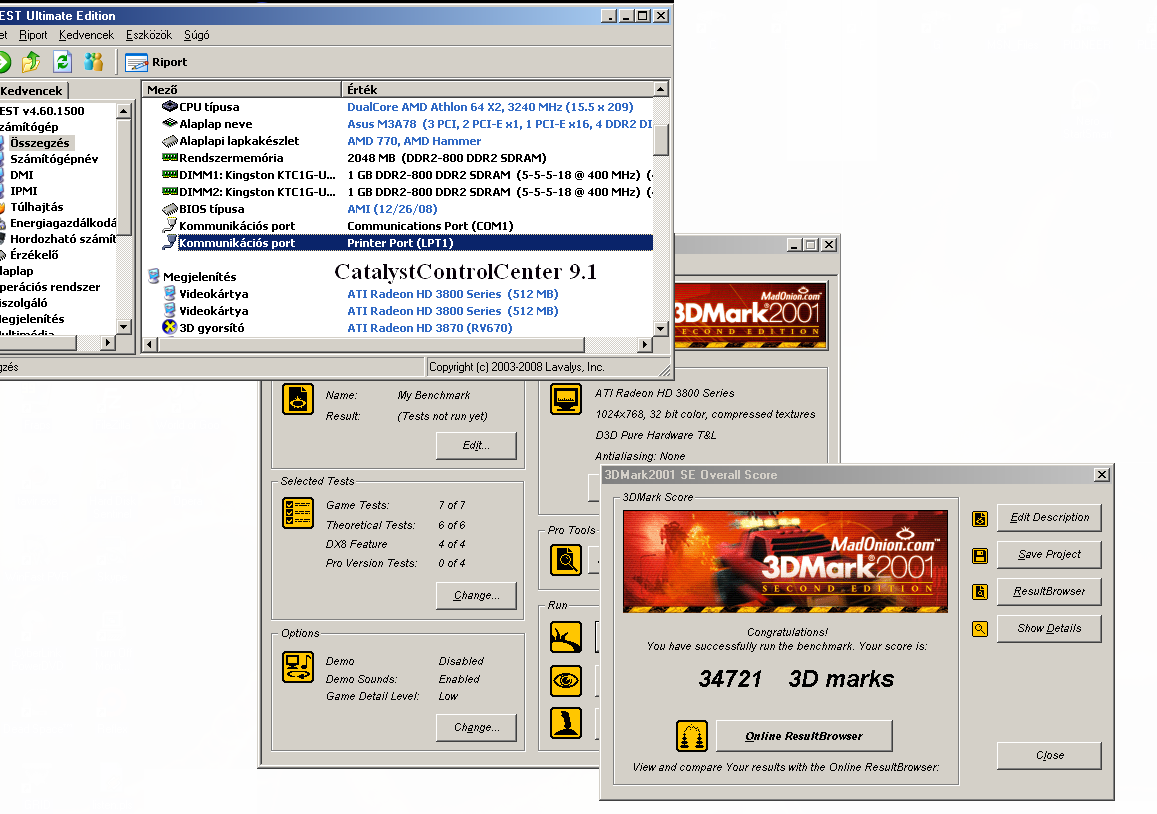The height and width of the screenshot is (814, 1157).
Task: Click the 3D gyorsító row icon
Action: pyautogui.click(x=170, y=327)
